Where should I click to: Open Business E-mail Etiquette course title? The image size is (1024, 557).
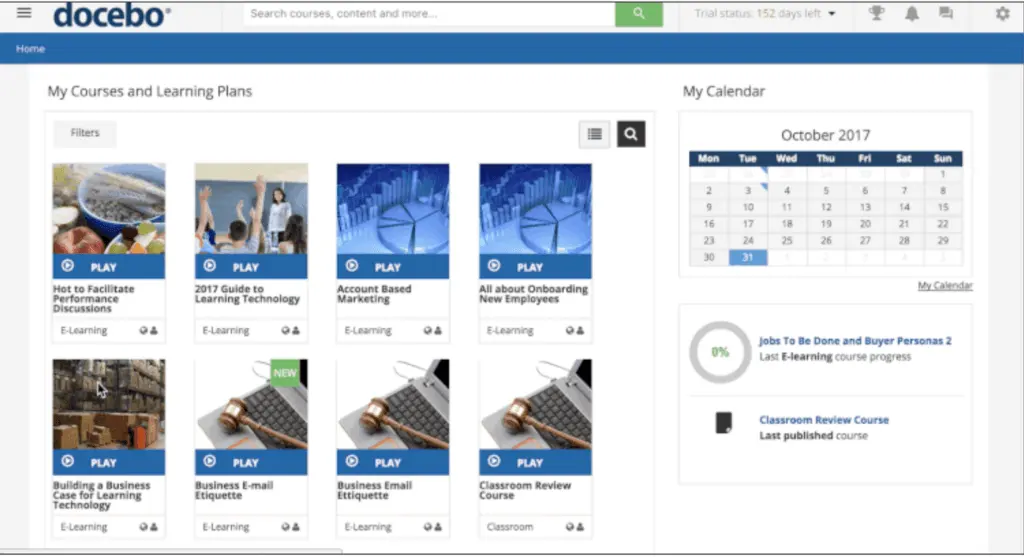click(x=234, y=490)
